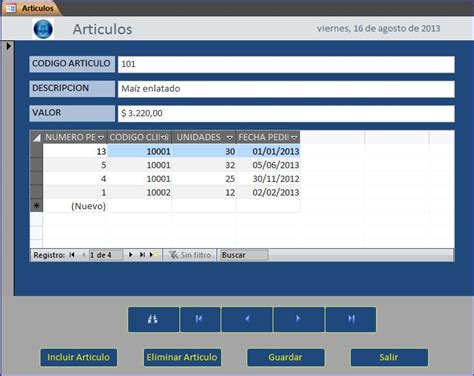Click the blue previous record button
Image resolution: width=474 pixels, height=376 pixels.
click(247, 319)
